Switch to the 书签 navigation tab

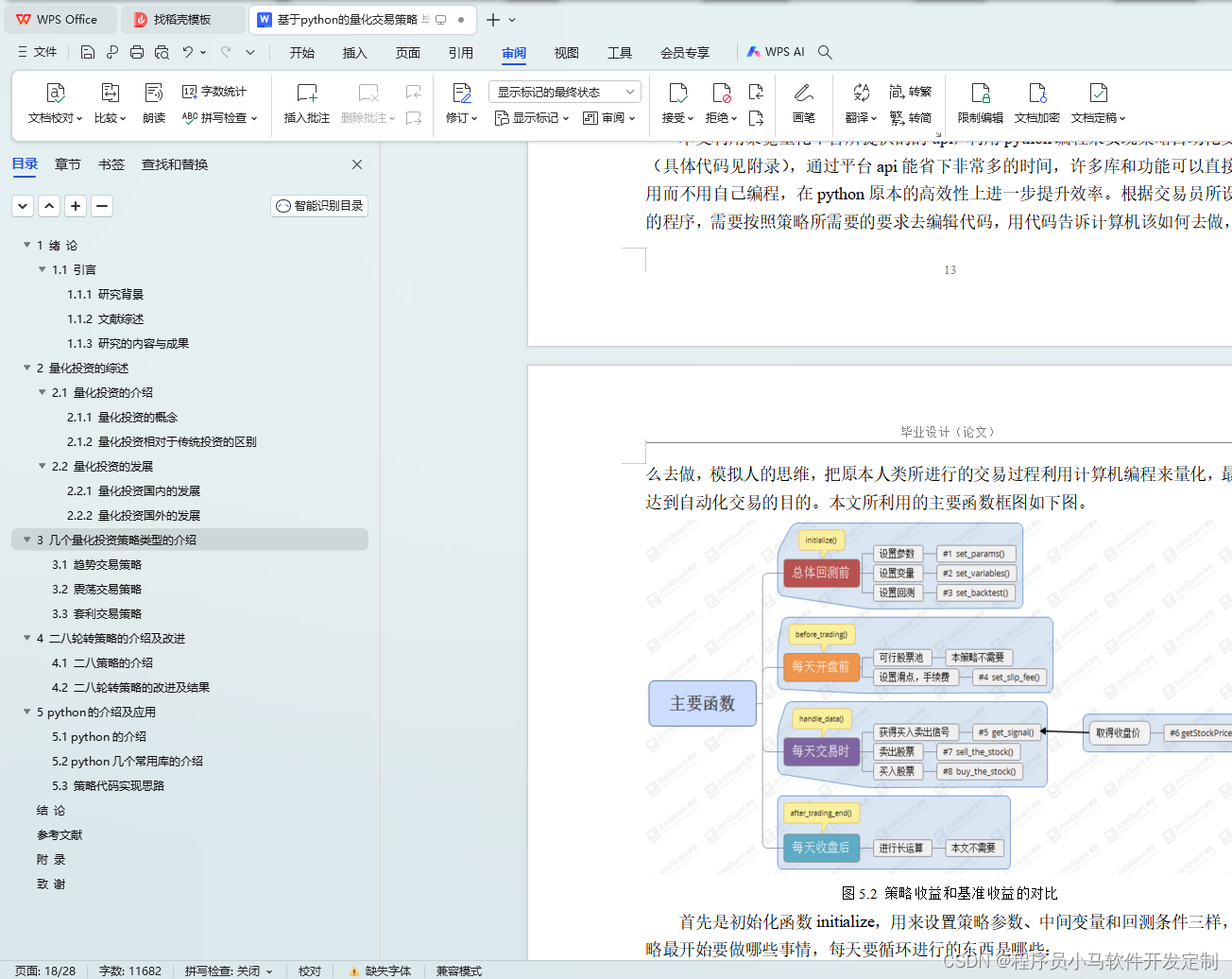point(111,164)
